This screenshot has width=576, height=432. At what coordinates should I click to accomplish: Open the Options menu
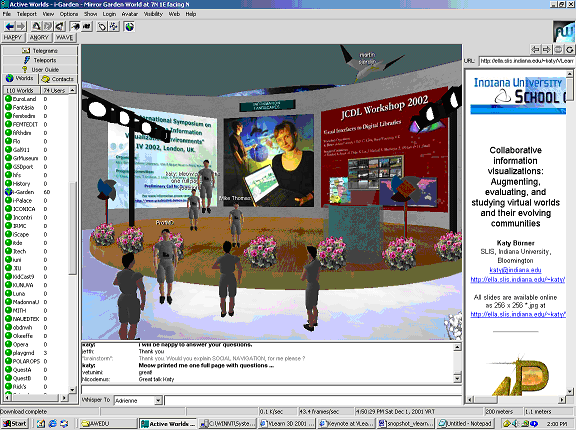tap(69, 14)
